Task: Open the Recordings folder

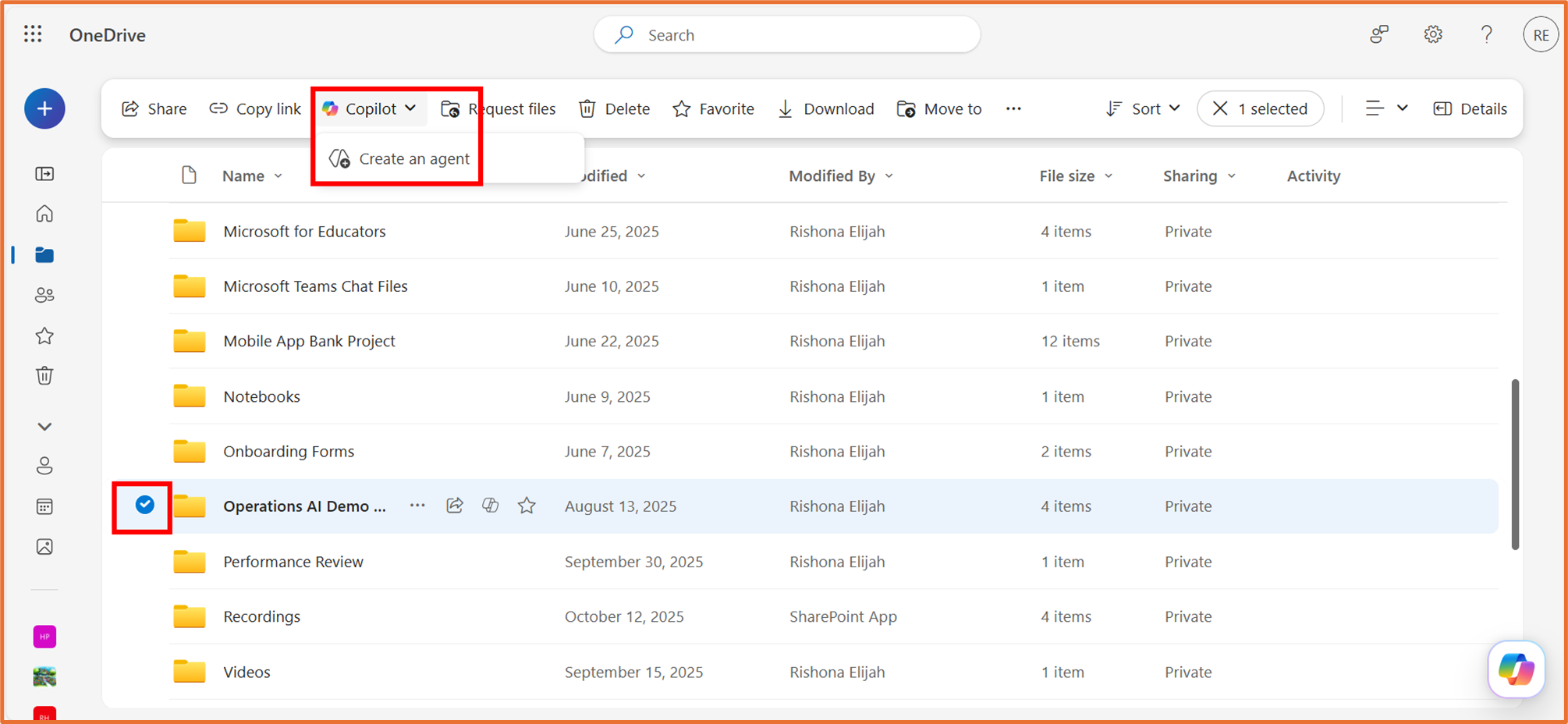Action: (x=261, y=616)
